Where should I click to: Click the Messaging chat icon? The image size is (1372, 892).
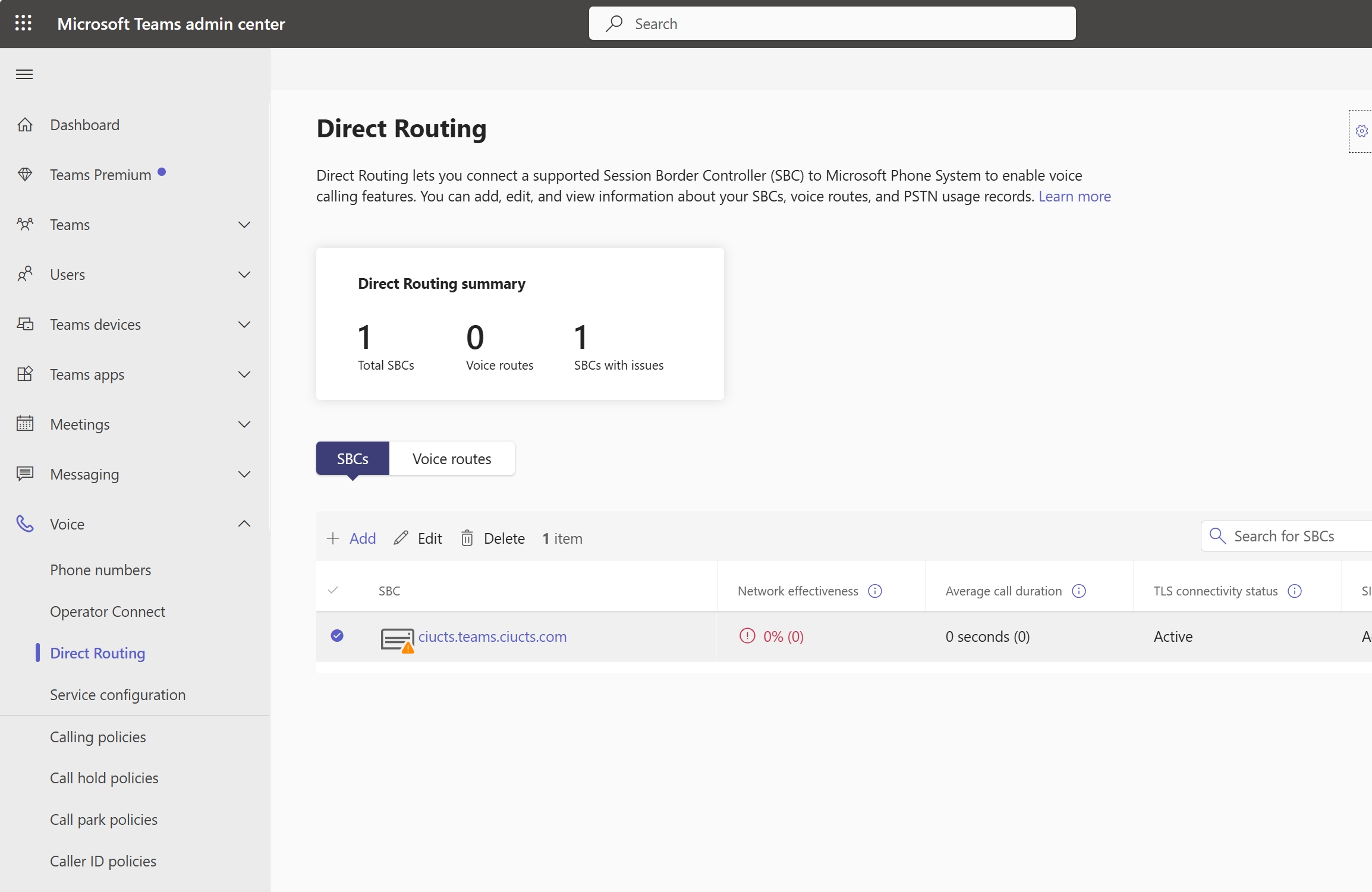click(25, 474)
